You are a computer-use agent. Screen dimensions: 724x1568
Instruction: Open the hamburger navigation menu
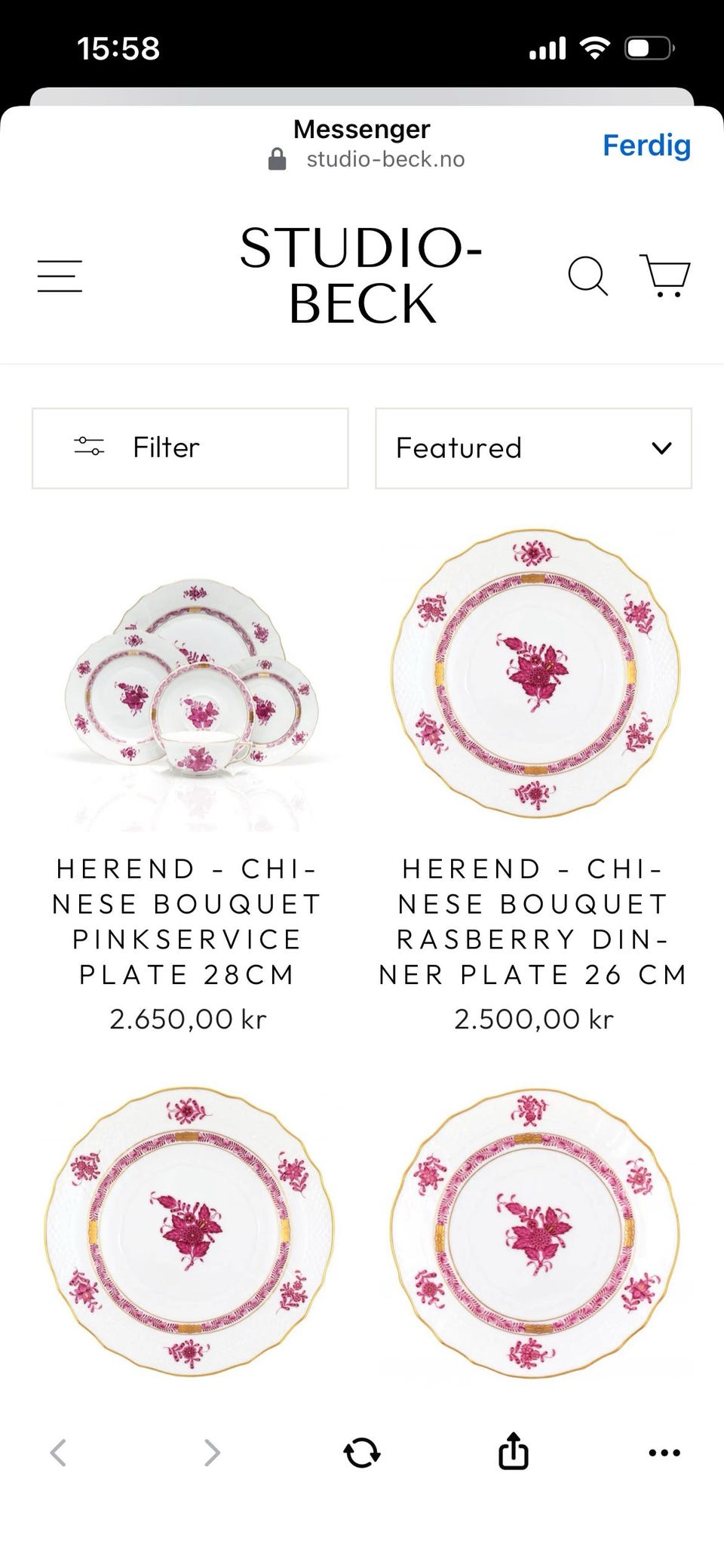click(60, 276)
